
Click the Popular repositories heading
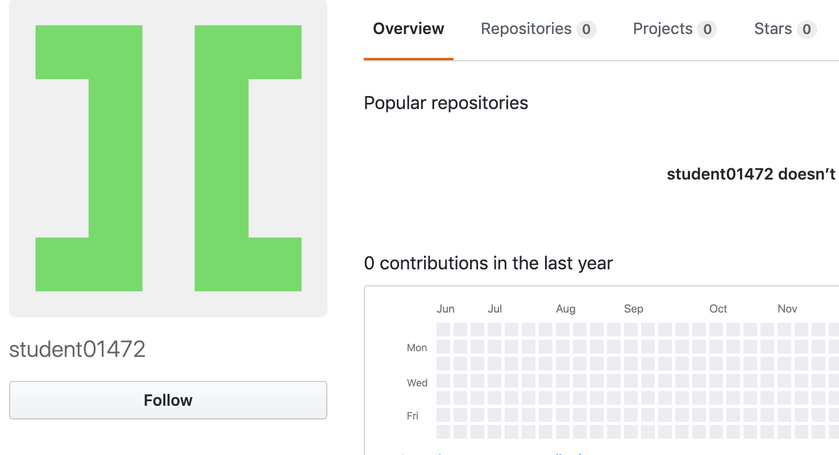pos(446,103)
